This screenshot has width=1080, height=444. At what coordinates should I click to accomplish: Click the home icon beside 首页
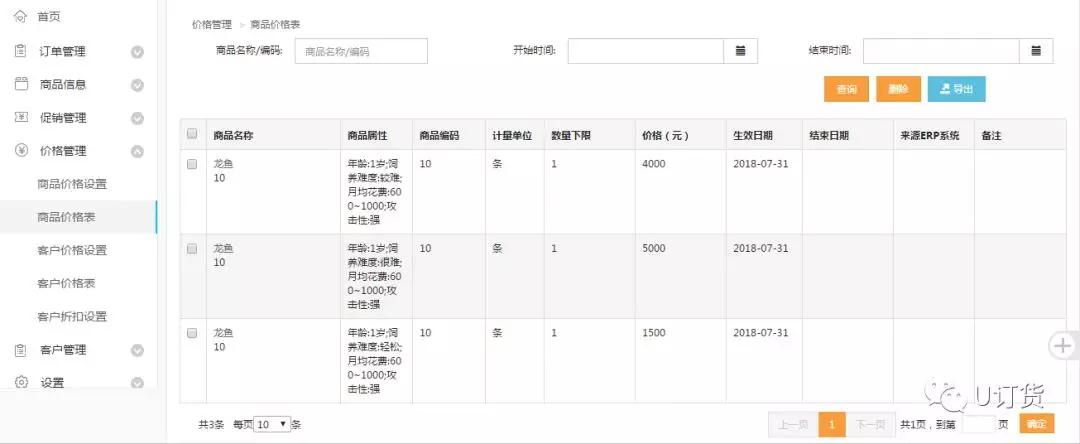coord(21,17)
